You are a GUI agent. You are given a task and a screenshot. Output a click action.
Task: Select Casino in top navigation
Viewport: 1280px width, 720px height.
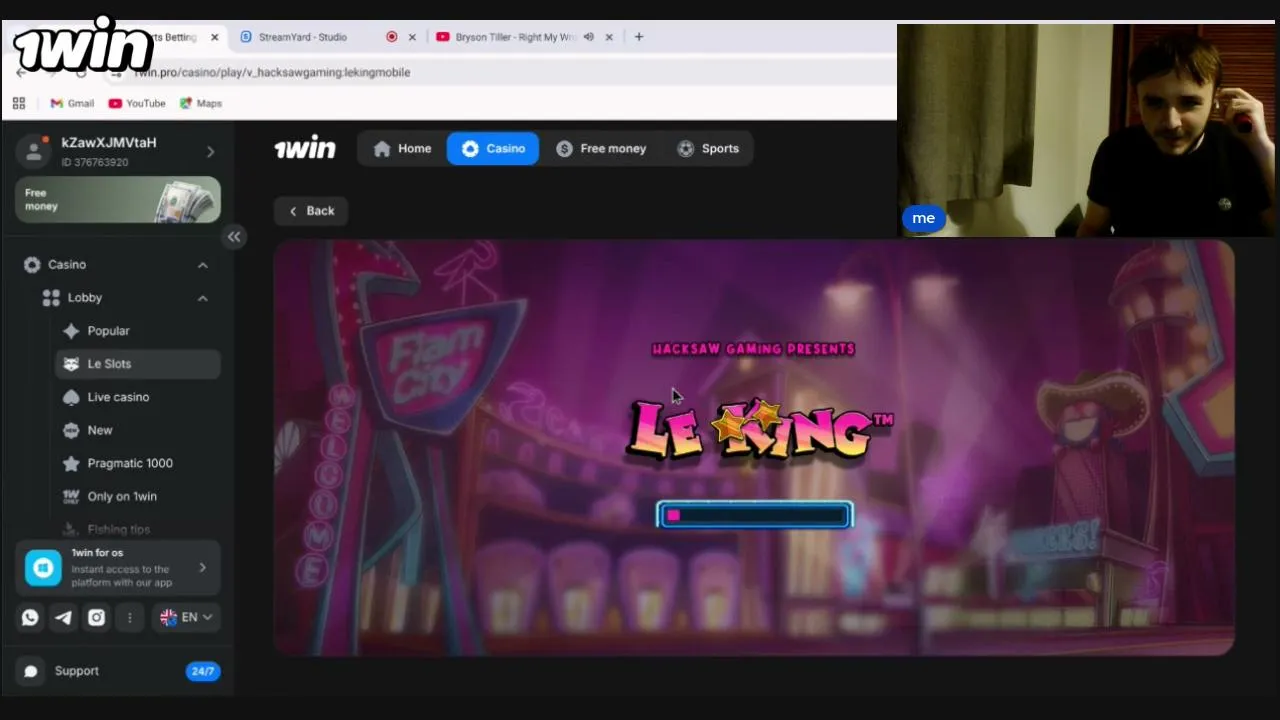tap(493, 149)
